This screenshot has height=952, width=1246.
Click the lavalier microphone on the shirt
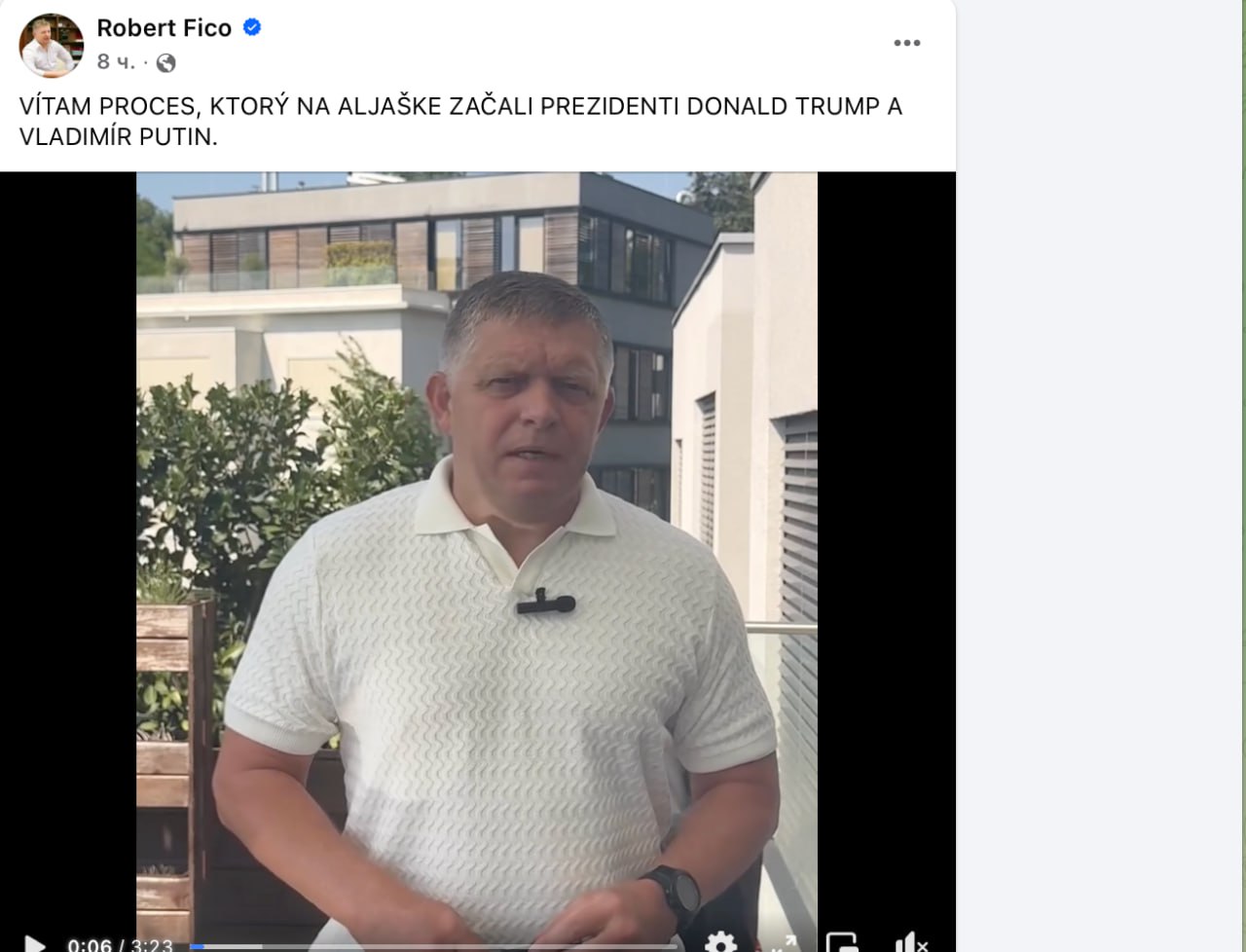545,603
